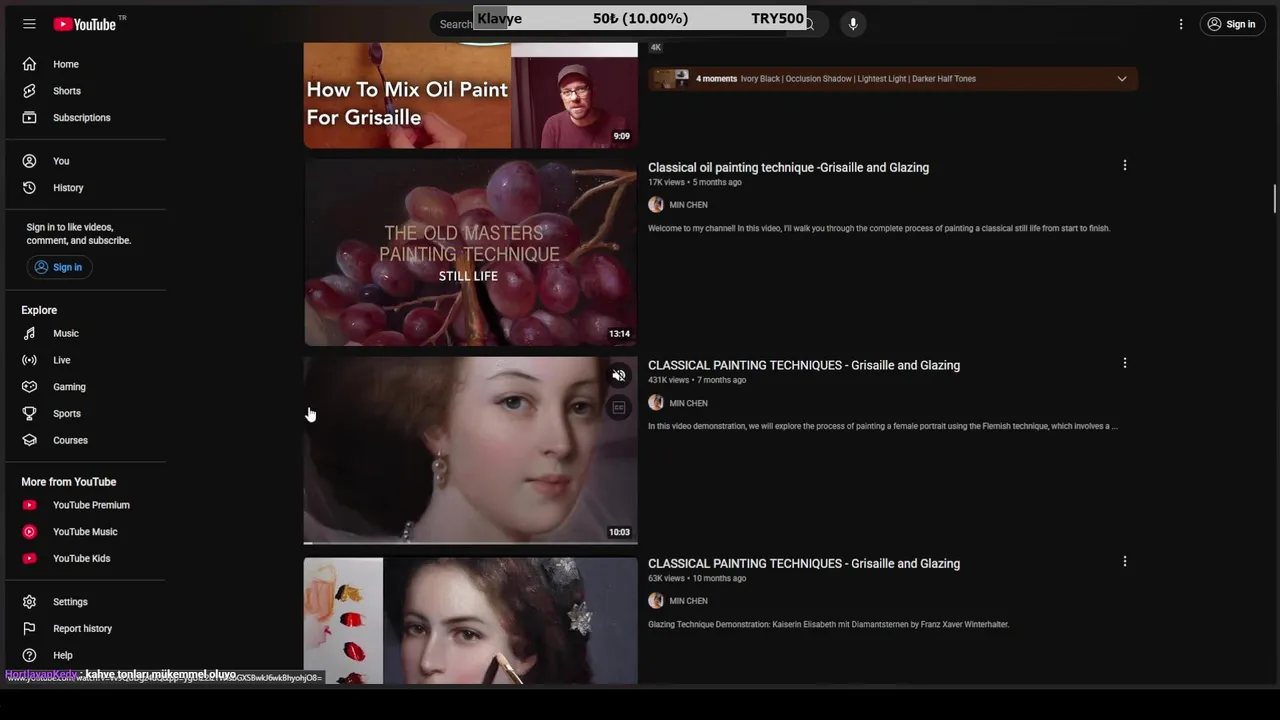Click the voice search microphone icon
Image resolution: width=1280 pixels, height=720 pixels.
[853, 24]
